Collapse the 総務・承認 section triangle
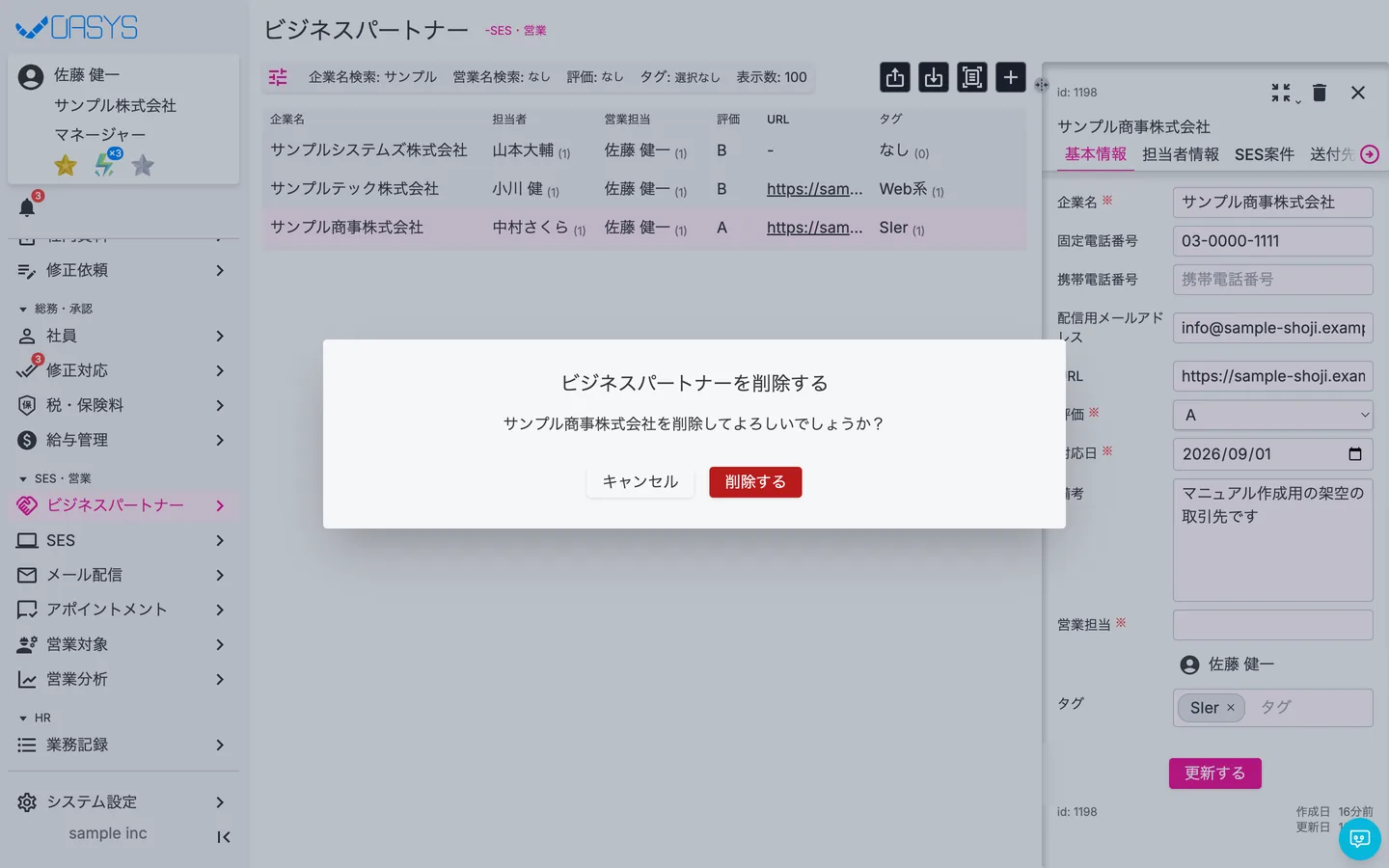The height and width of the screenshot is (868, 1389). 23,310
